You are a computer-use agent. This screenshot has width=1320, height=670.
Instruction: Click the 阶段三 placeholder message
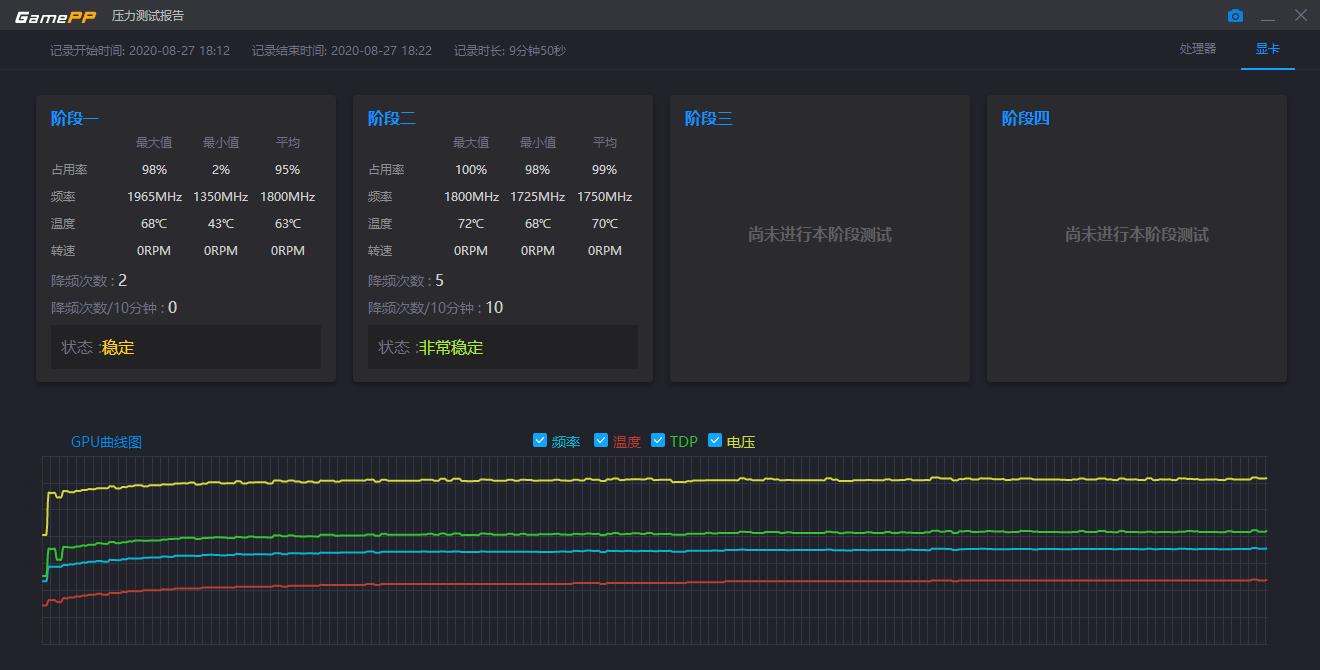point(819,234)
